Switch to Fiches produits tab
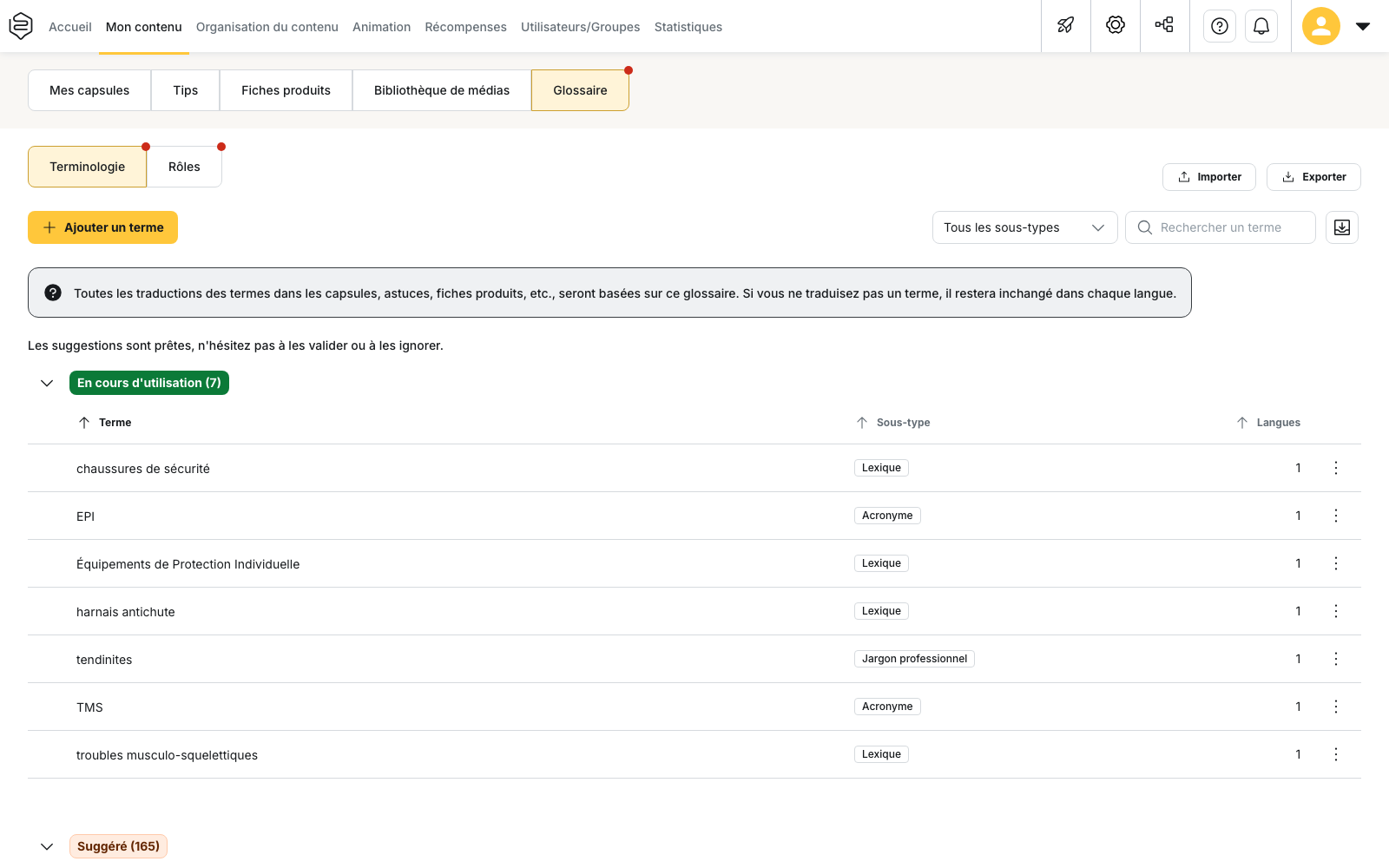 (x=286, y=90)
